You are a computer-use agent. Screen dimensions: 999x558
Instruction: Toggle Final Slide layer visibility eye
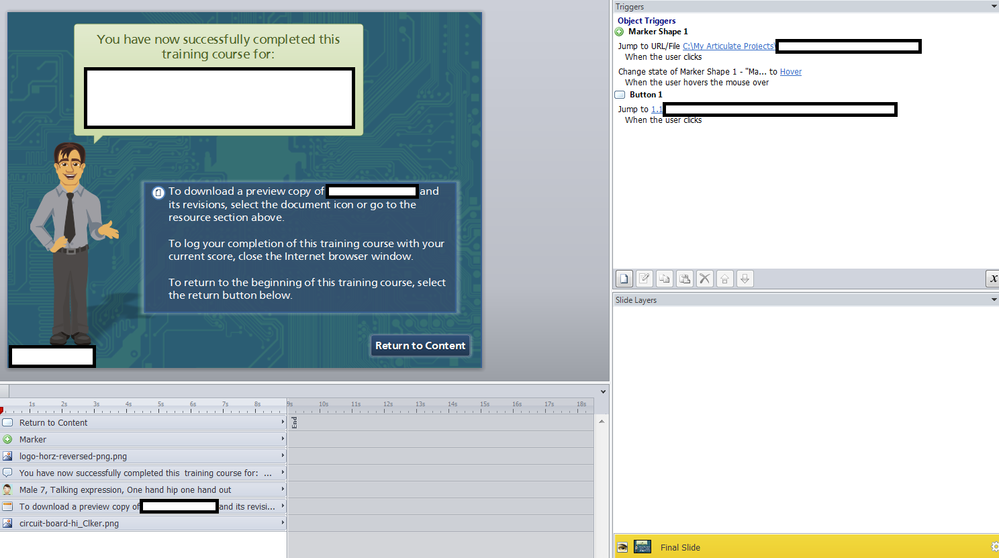tap(622, 547)
